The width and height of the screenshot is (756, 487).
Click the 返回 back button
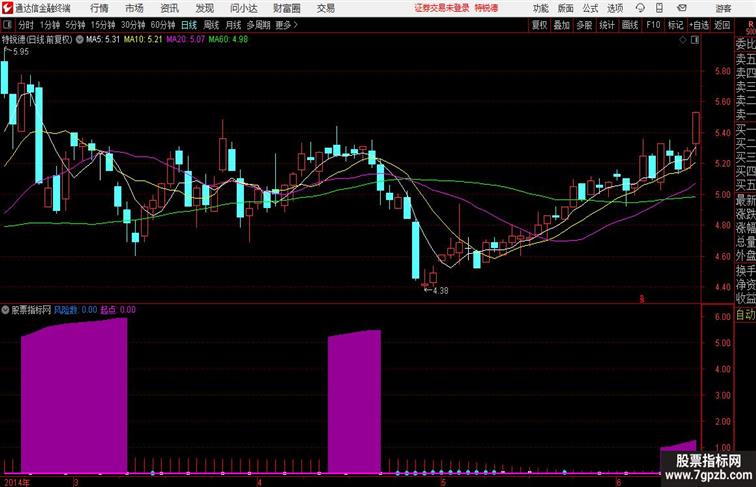pyautogui.click(x=722, y=25)
